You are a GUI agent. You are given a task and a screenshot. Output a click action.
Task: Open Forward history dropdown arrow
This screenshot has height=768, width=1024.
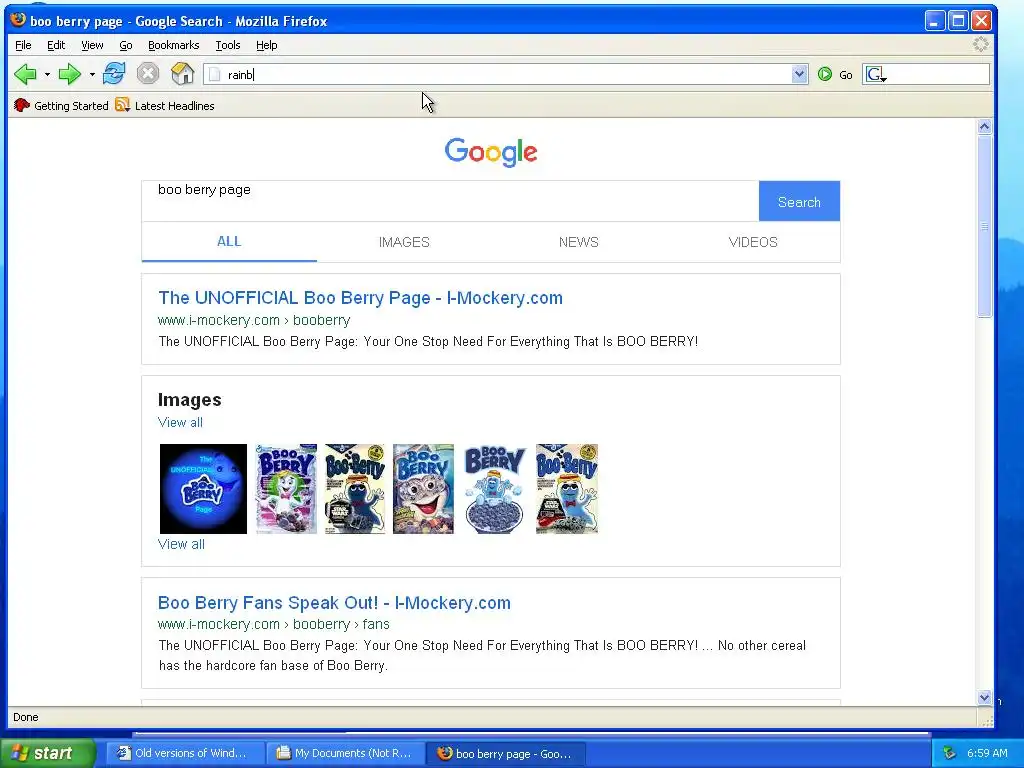(92, 74)
